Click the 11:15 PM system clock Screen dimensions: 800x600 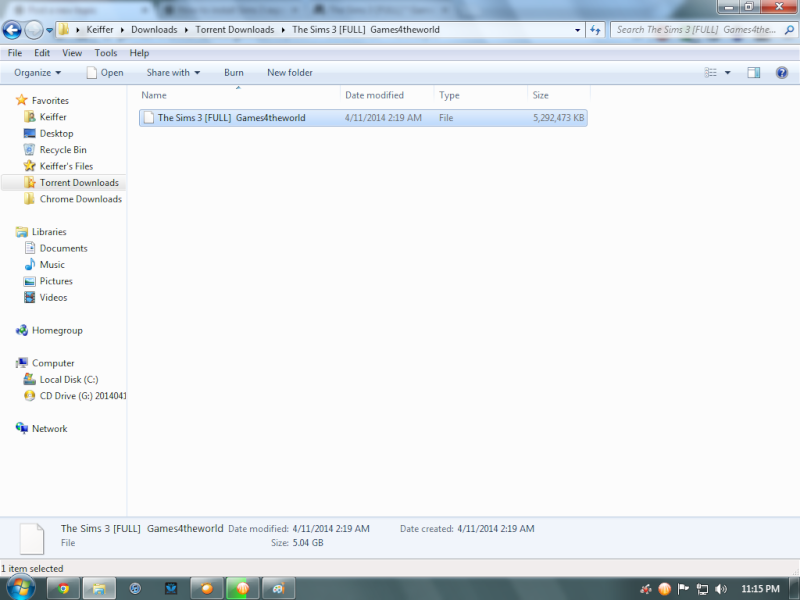click(x=760, y=589)
